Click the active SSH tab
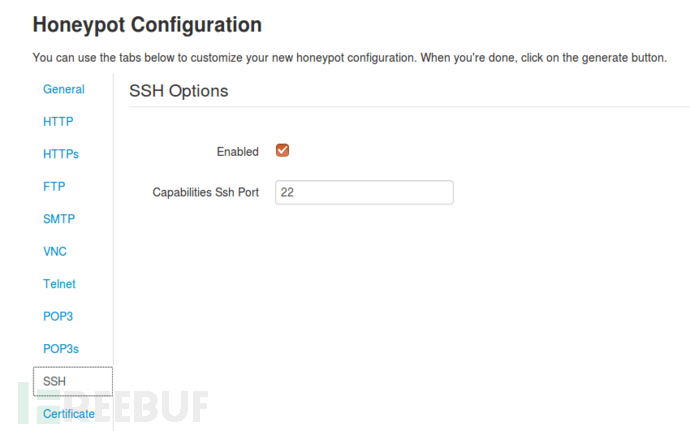This screenshot has width=690, height=431. (x=55, y=381)
